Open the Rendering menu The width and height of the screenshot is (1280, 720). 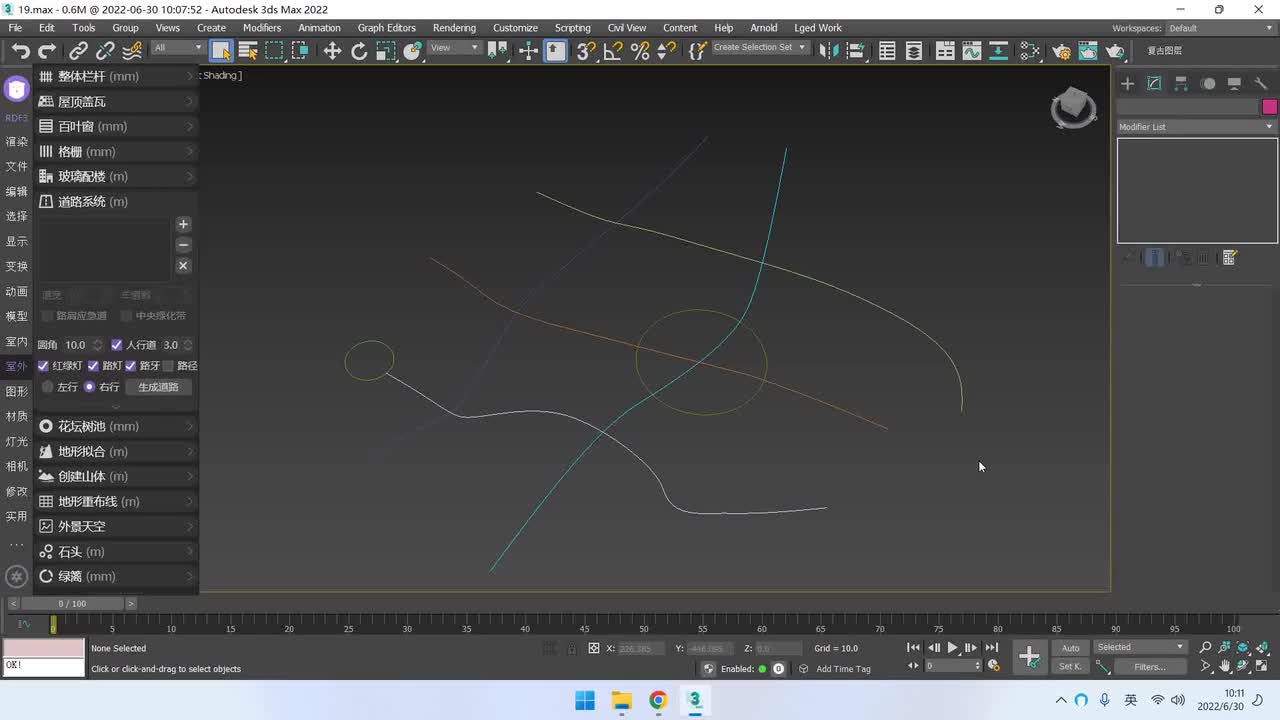point(454,28)
